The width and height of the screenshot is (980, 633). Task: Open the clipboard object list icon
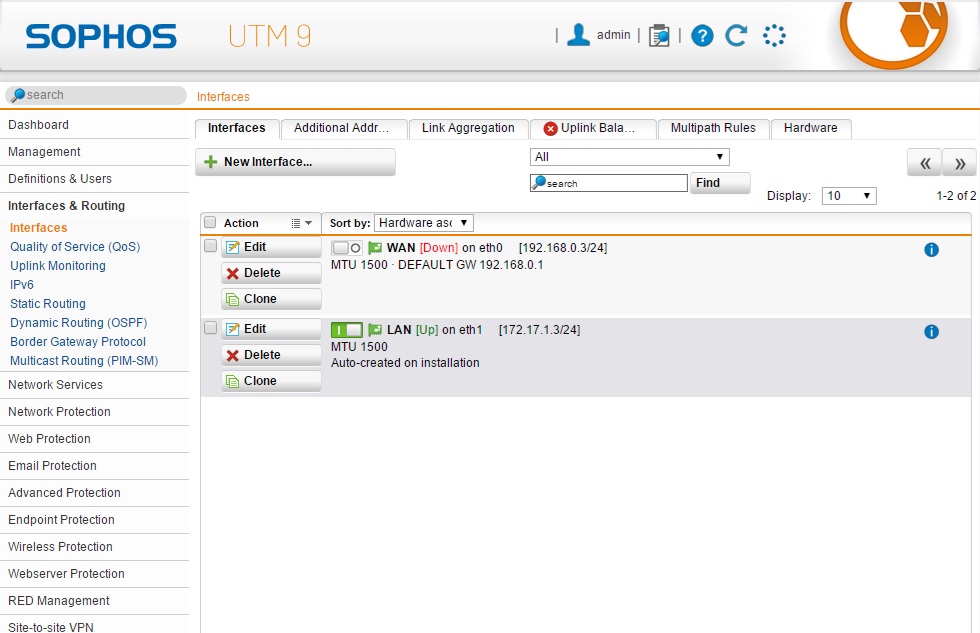click(659, 36)
